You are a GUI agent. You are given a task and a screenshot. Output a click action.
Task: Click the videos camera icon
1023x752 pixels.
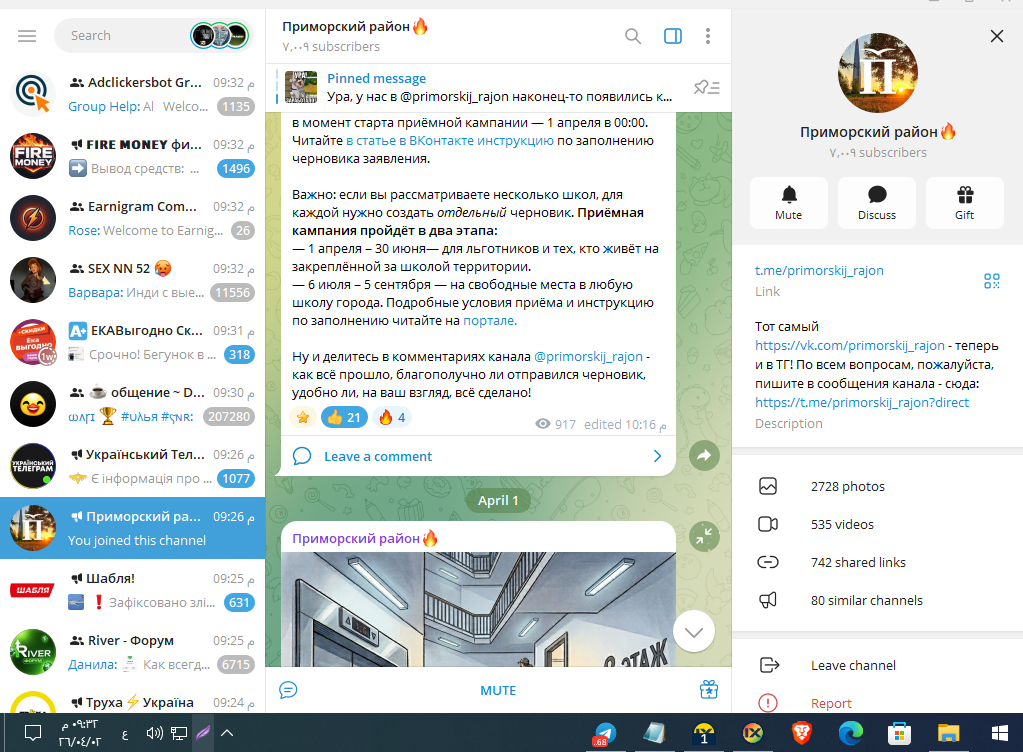coord(768,524)
